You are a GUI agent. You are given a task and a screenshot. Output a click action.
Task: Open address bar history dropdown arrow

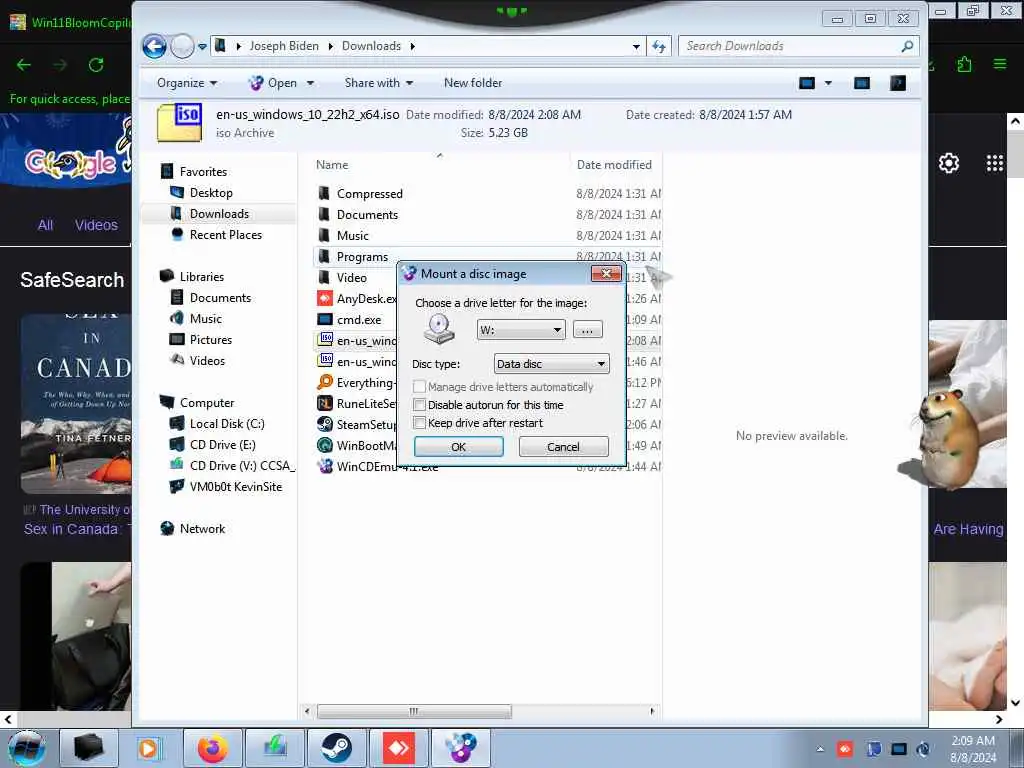click(x=636, y=46)
